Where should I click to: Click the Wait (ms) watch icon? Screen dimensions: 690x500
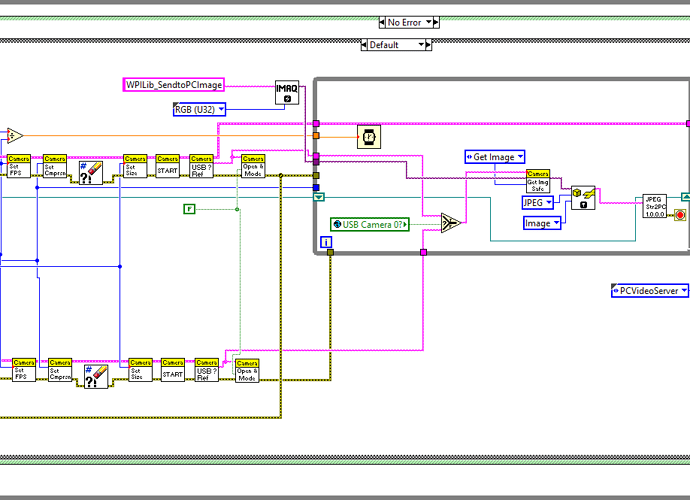point(369,137)
